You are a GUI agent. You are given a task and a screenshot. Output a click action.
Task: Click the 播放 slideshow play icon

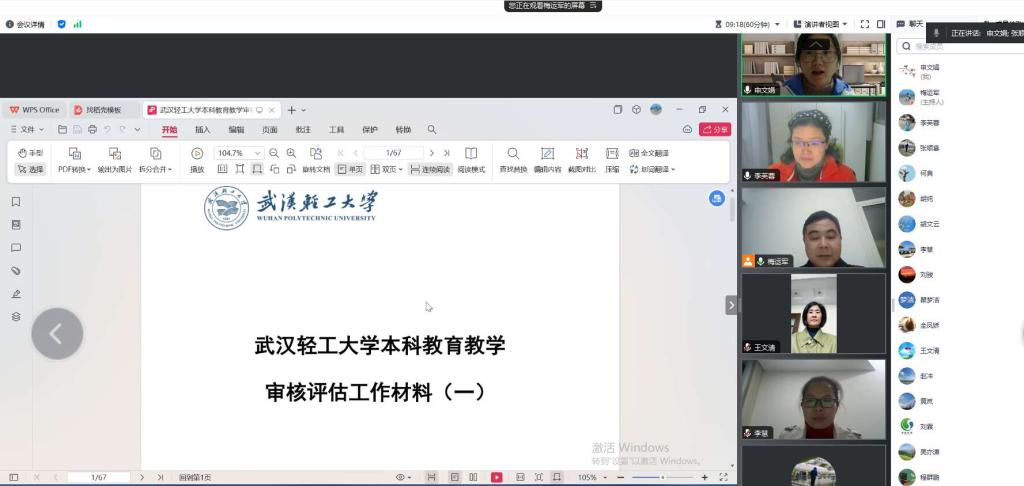pos(197,153)
